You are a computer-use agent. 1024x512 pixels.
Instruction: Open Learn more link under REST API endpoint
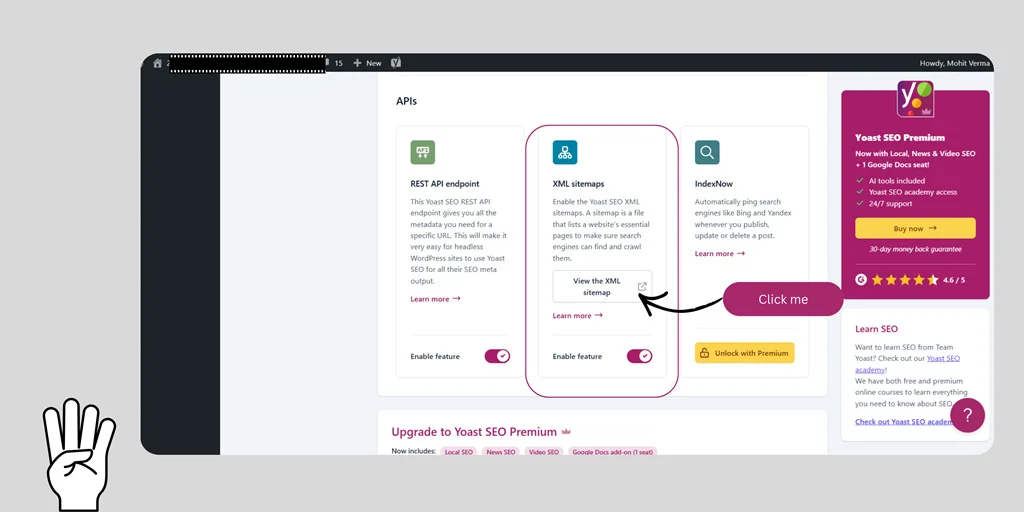click(x=435, y=299)
